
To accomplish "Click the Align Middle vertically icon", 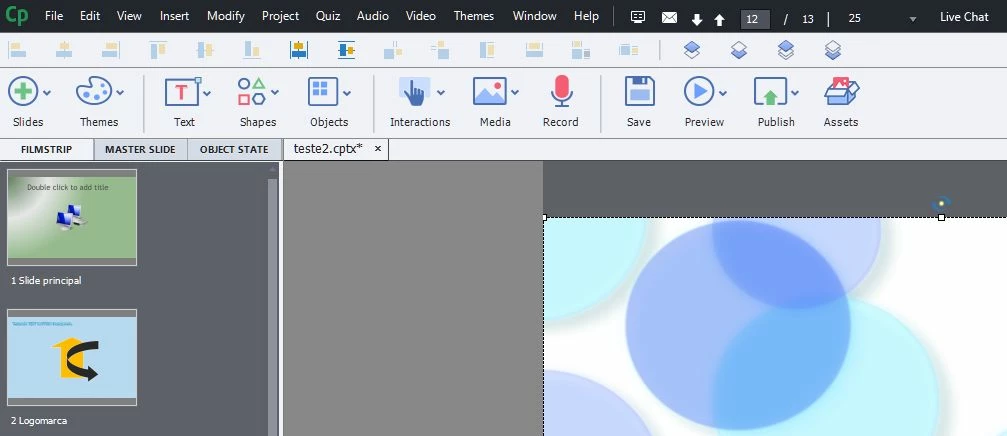I will (x=205, y=49).
